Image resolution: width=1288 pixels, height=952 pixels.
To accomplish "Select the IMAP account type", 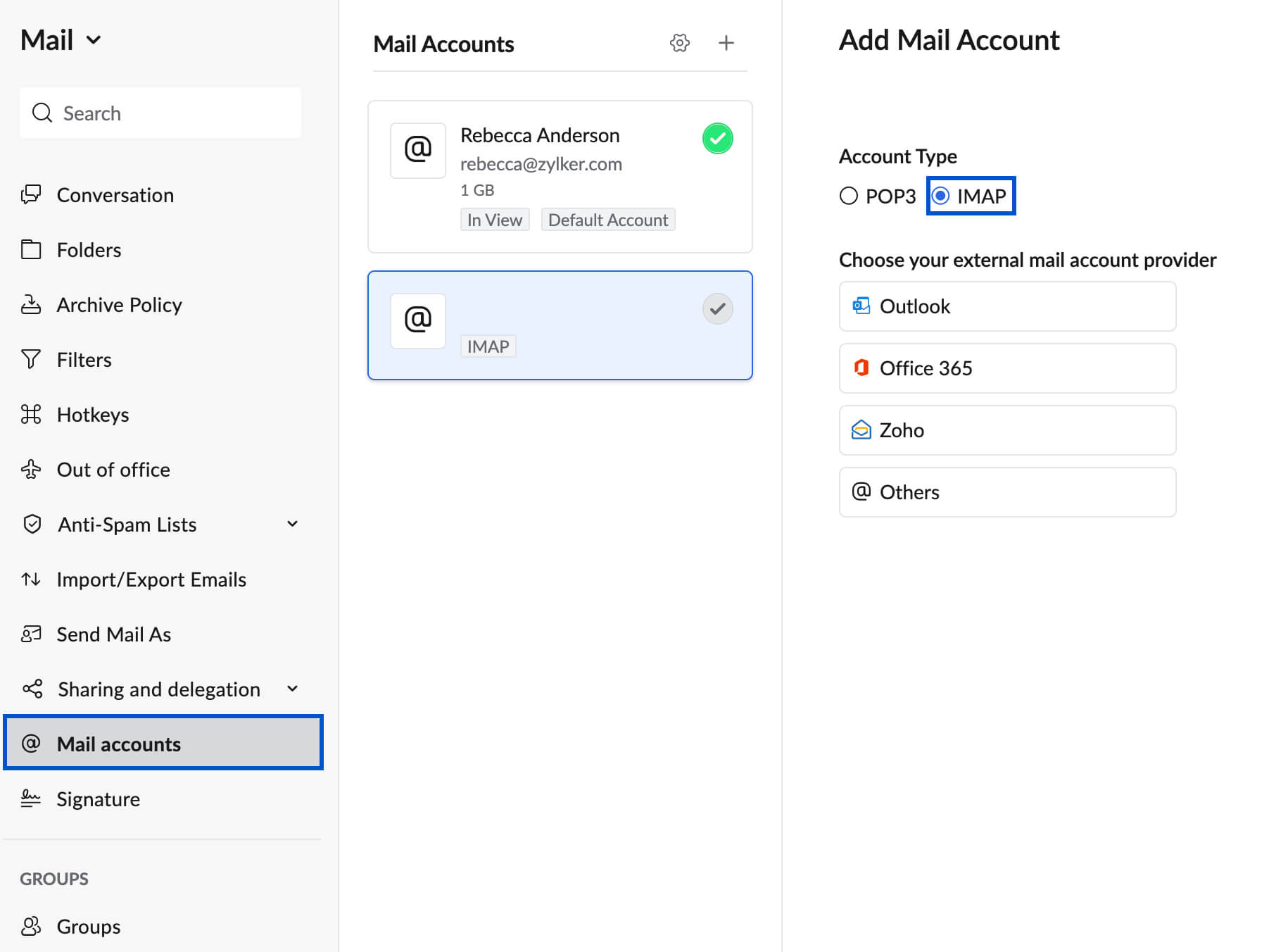I will tap(942, 196).
